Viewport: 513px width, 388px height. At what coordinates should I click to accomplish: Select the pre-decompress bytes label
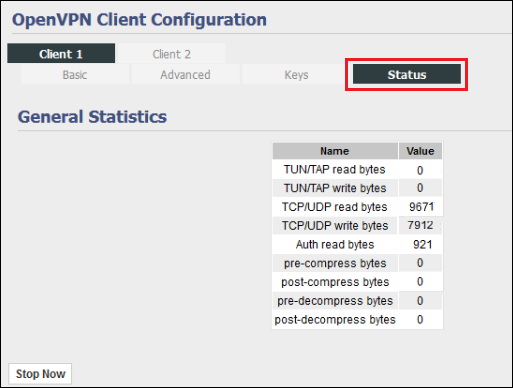(x=335, y=301)
